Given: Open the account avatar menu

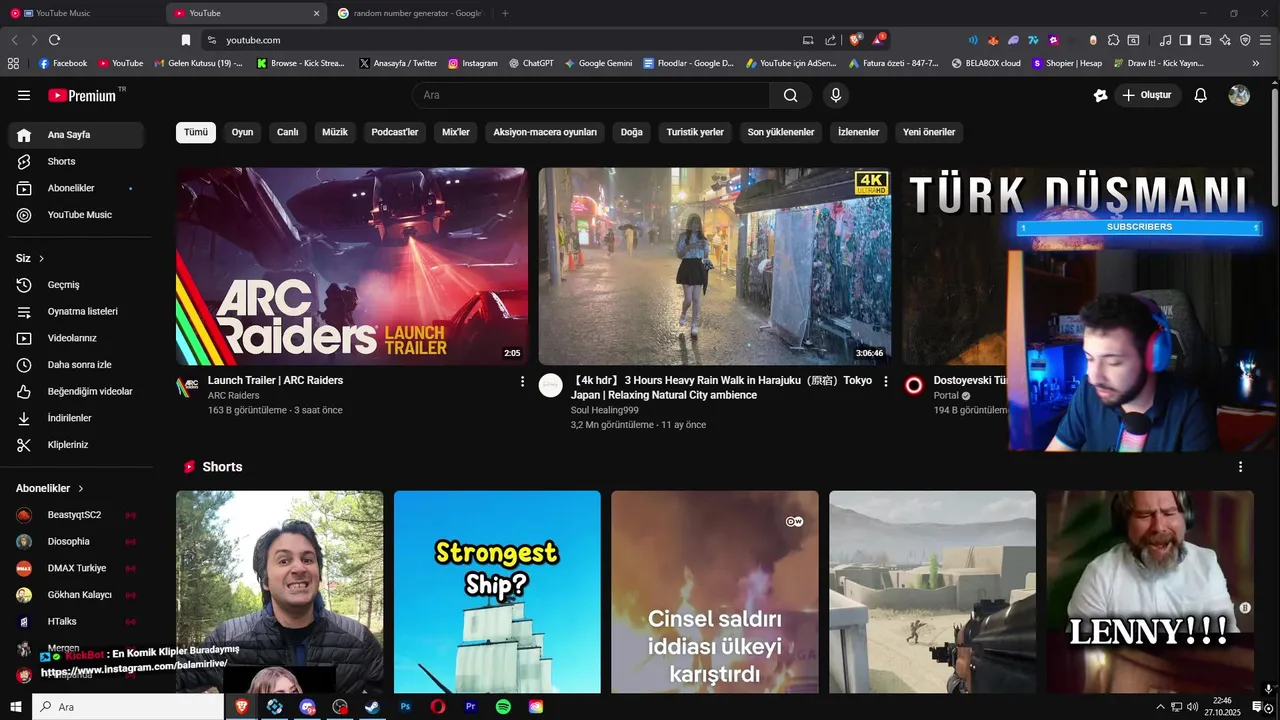Looking at the screenshot, I should [x=1239, y=95].
